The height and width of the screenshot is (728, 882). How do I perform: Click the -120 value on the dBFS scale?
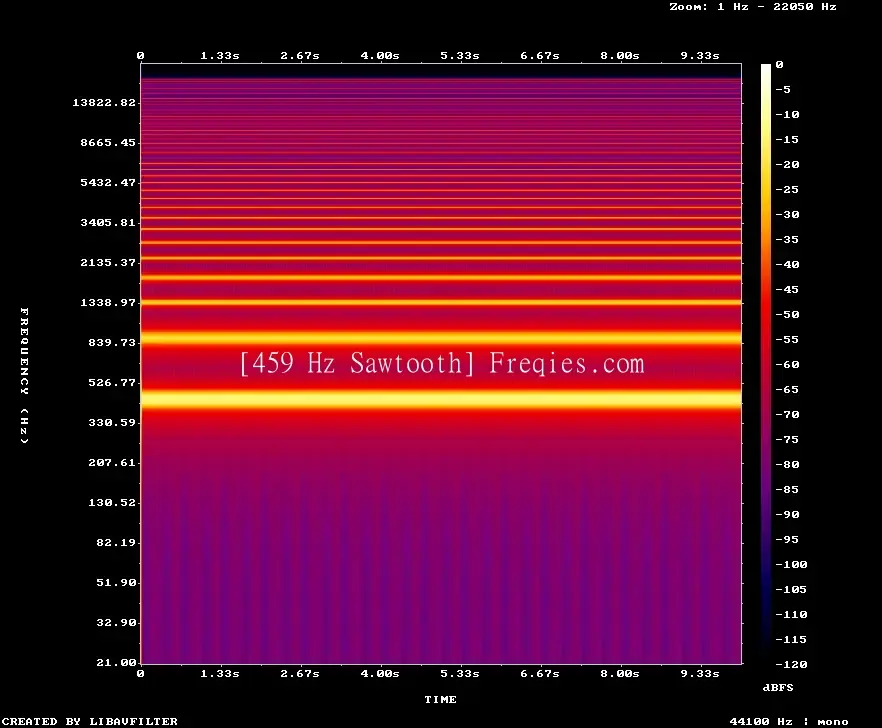[791, 664]
